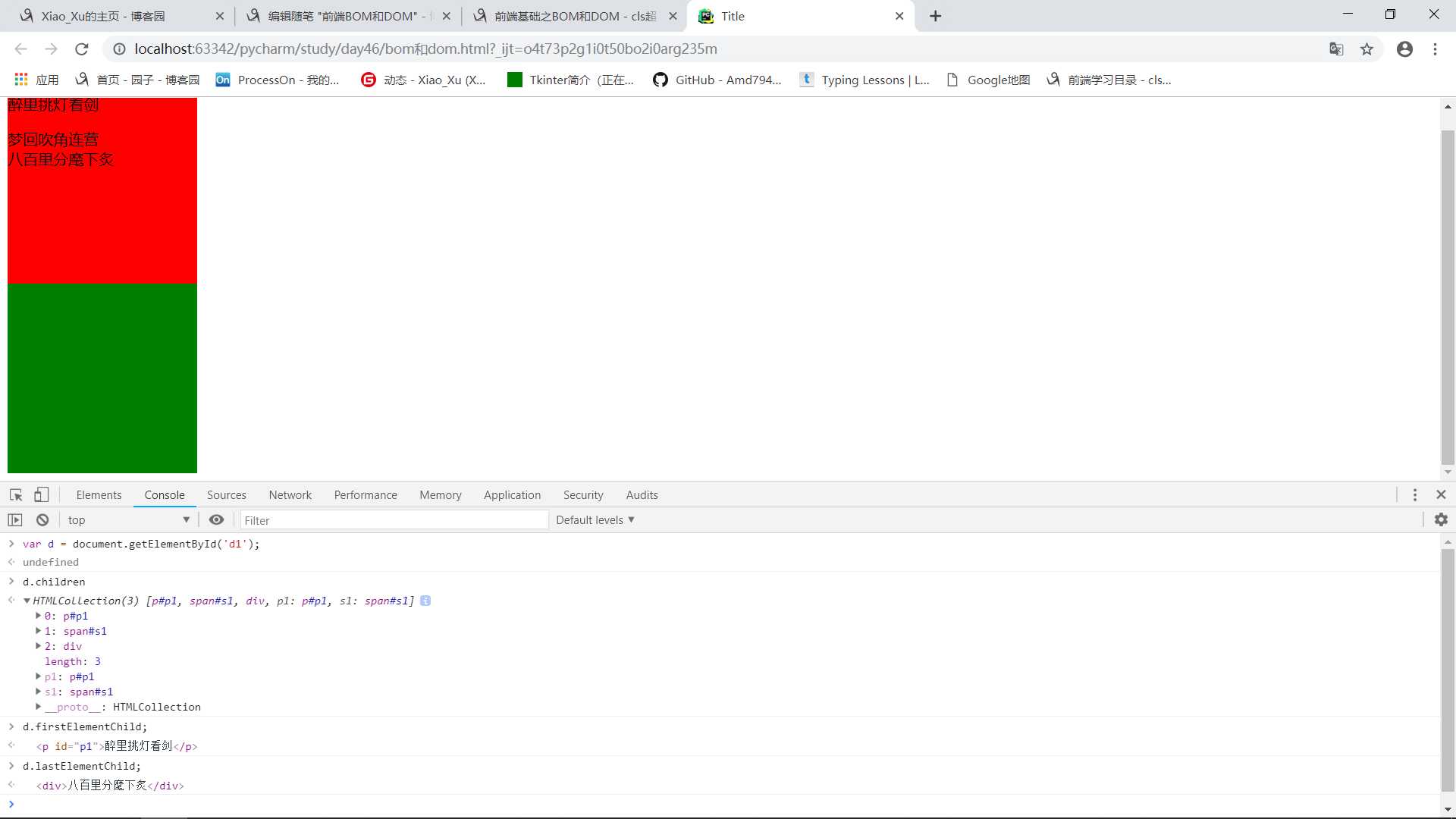Open the top execution context dropdown
Image resolution: width=1456 pixels, height=819 pixels.
coord(128,520)
